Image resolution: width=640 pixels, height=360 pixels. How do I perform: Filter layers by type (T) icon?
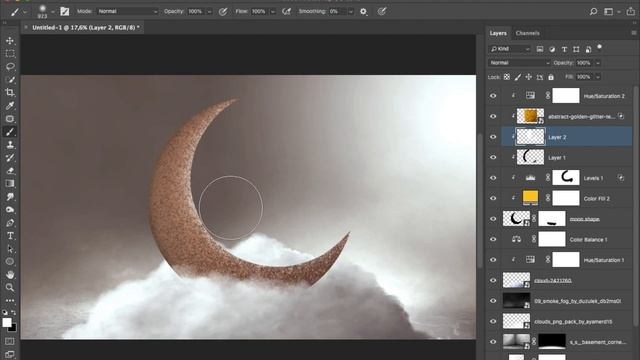[564, 49]
